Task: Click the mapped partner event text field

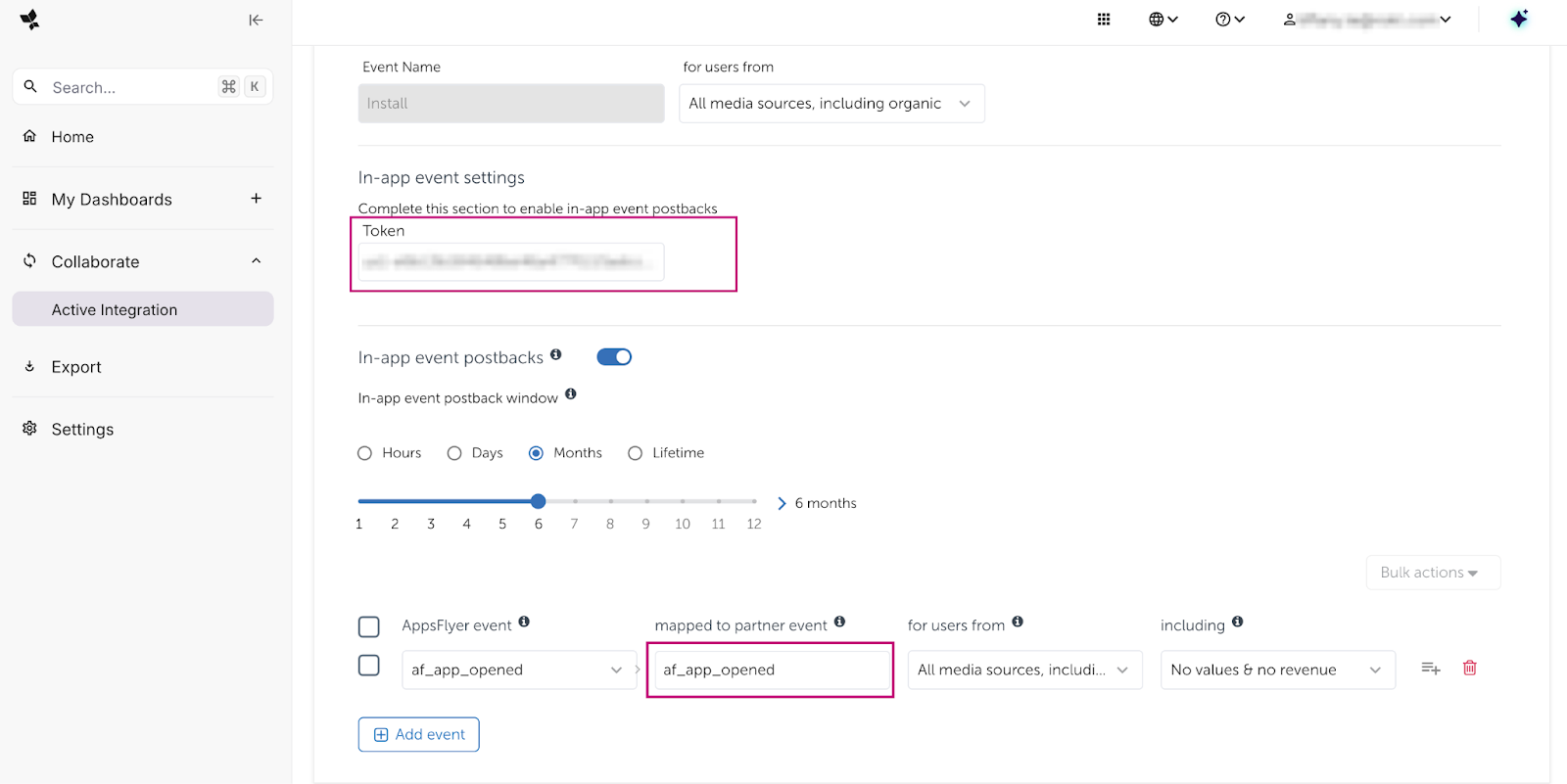Action: click(771, 670)
